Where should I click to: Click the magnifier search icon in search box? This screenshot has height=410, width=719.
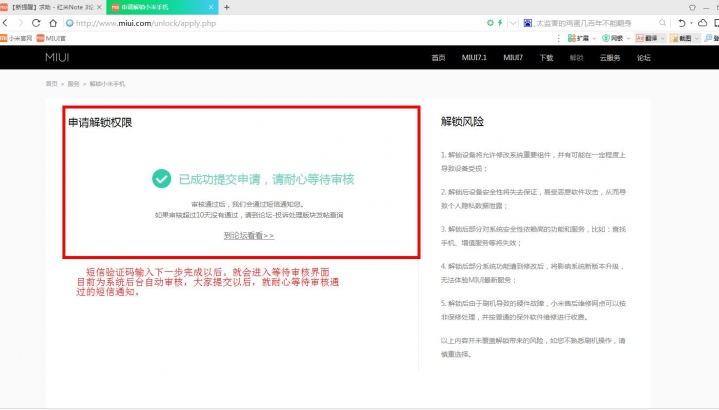point(663,23)
